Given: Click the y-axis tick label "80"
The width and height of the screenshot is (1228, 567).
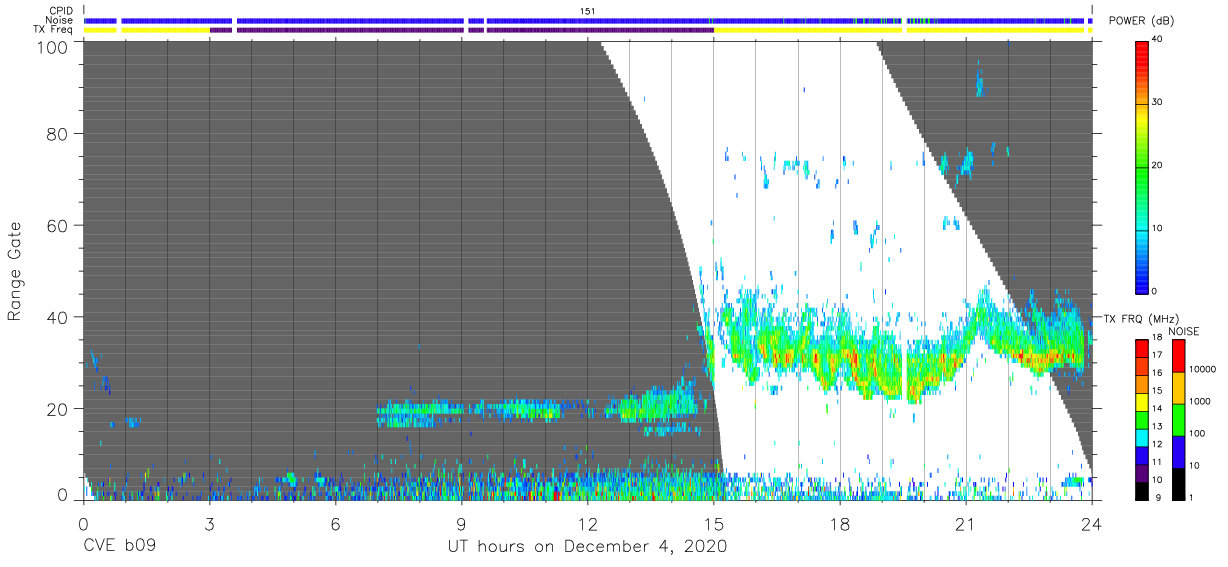Looking at the screenshot, I should click(58, 133).
